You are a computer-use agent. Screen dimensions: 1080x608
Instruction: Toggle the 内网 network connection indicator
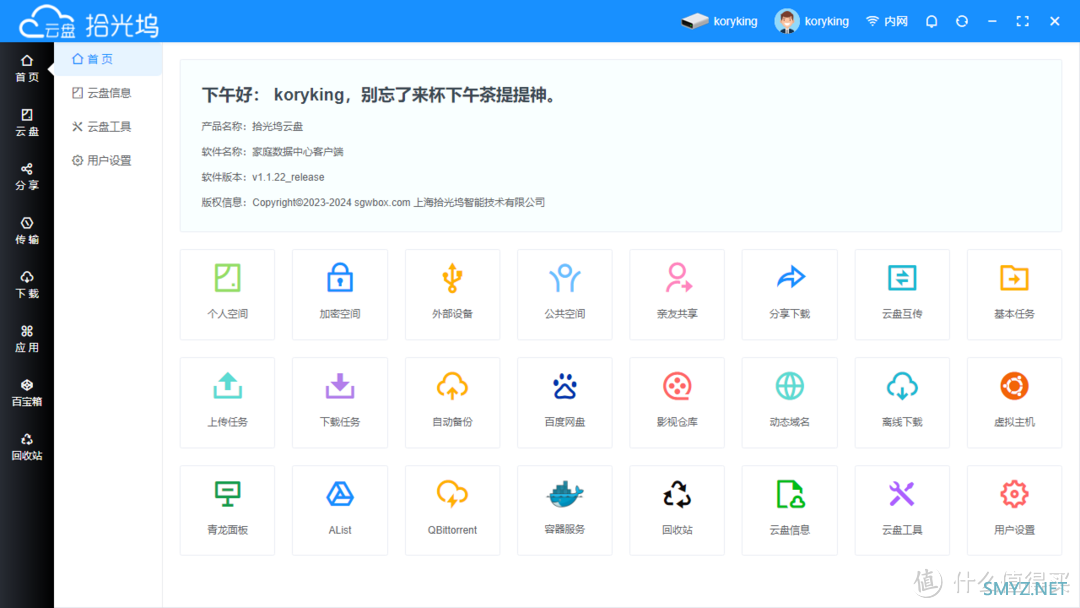[x=887, y=21]
